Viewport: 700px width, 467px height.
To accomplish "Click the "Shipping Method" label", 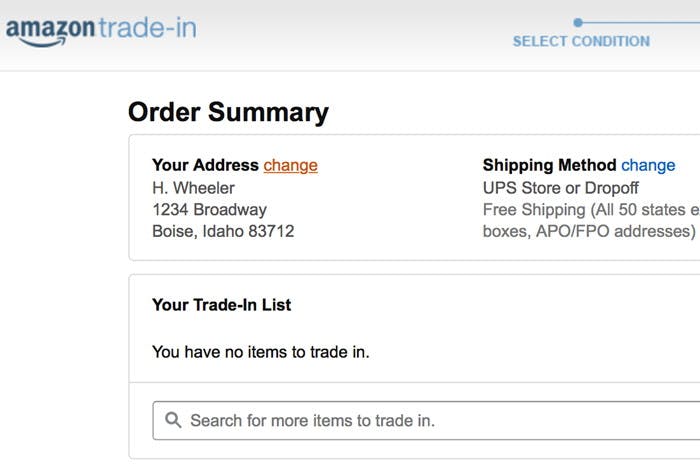I will pyautogui.click(x=549, y=165).
